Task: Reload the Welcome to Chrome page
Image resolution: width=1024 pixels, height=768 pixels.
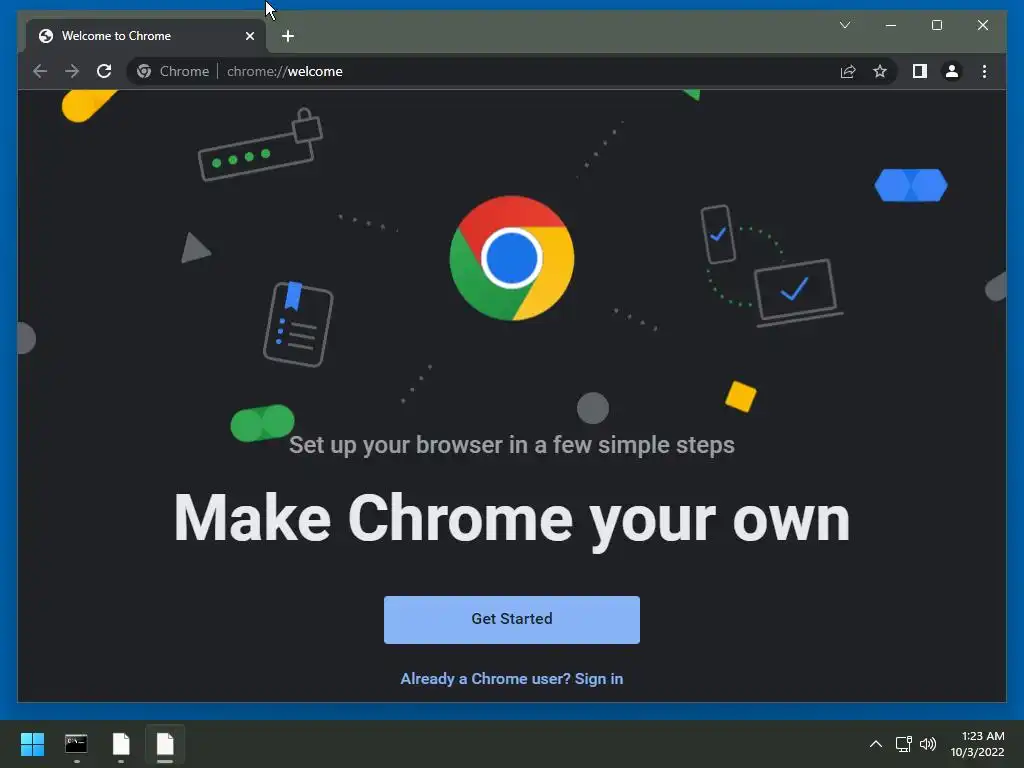Action: coord(104,71)
